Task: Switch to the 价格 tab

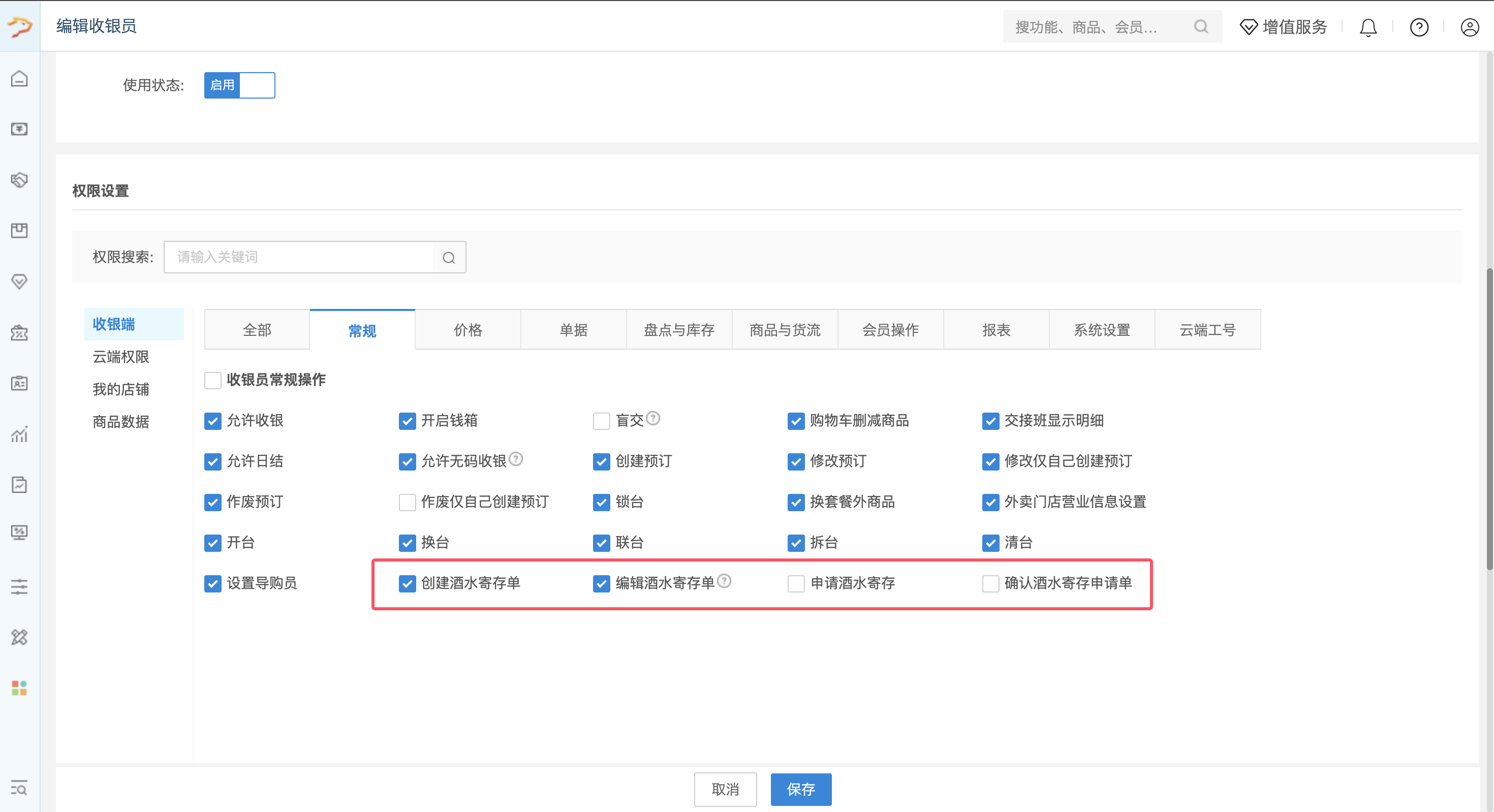Action: [x=468, y=330]
